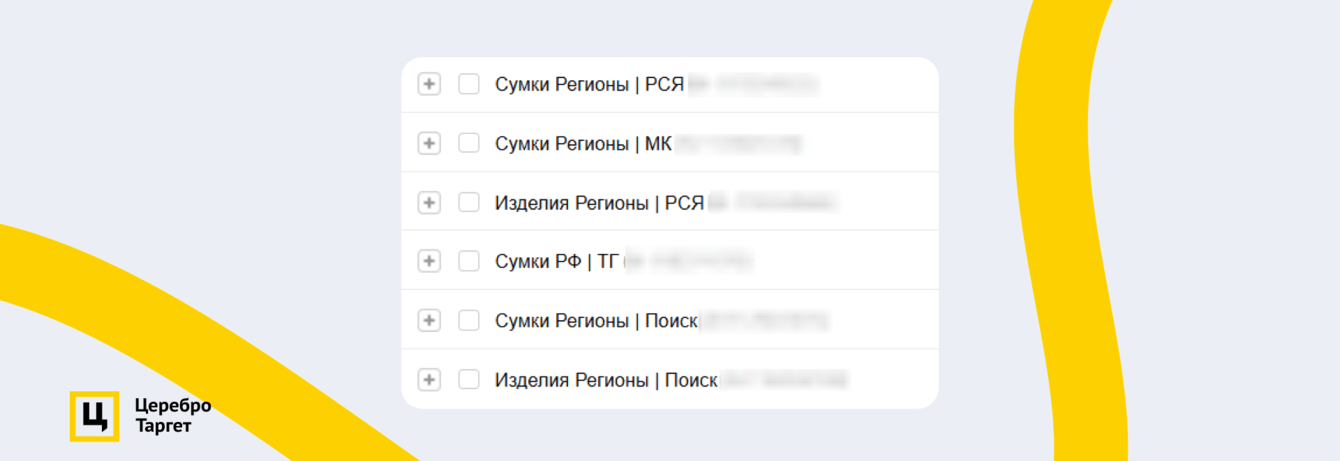Check the Изделия Регионы | РСЯ checkbox
Screen dimensions: 1340x461
(469, 203)
